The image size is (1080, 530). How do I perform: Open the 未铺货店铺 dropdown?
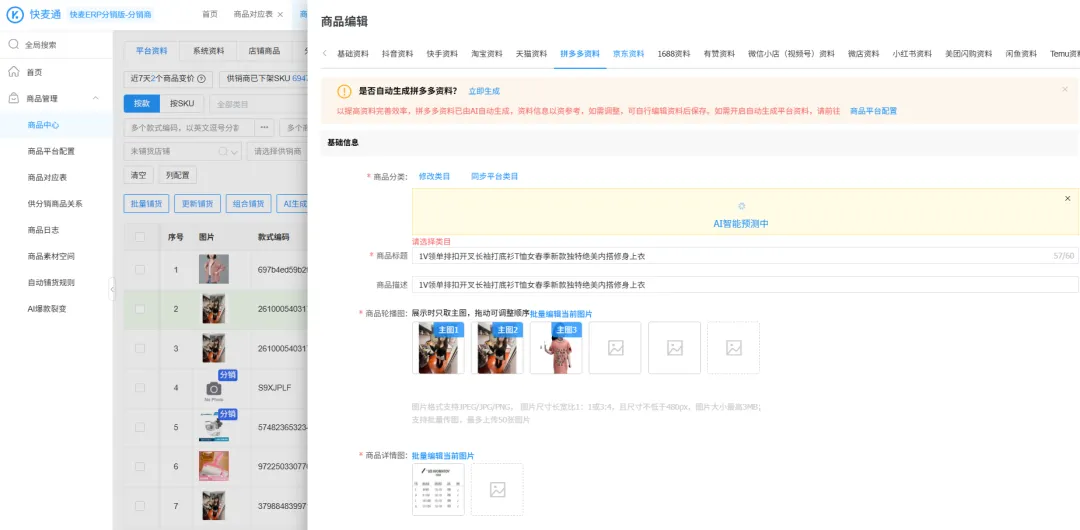[183, 151]
